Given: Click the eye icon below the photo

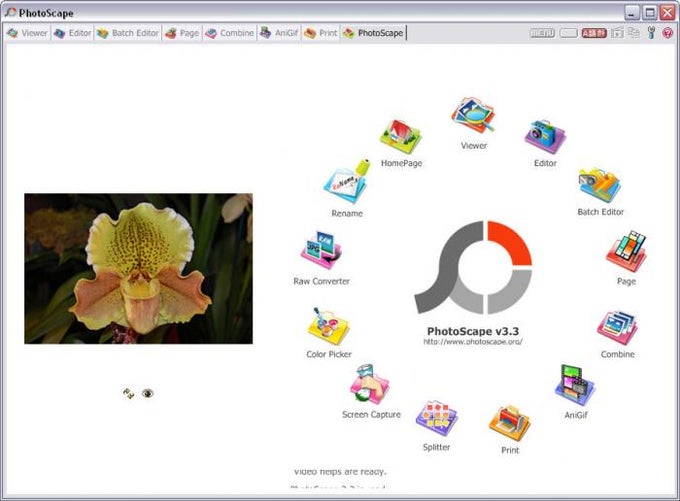Looking at the screenshot, I should coord(147,393).
